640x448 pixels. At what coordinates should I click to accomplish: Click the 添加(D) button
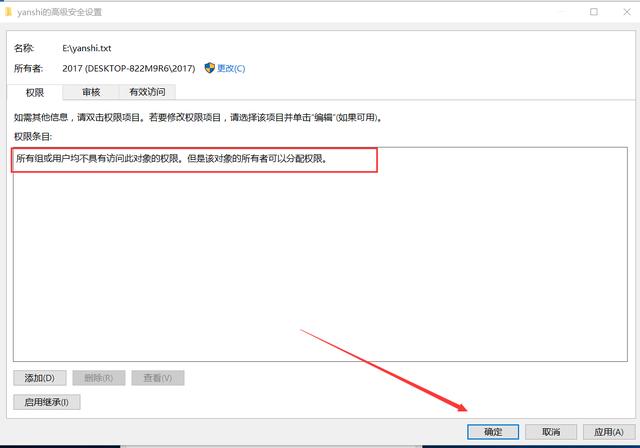tap(40, 378)
